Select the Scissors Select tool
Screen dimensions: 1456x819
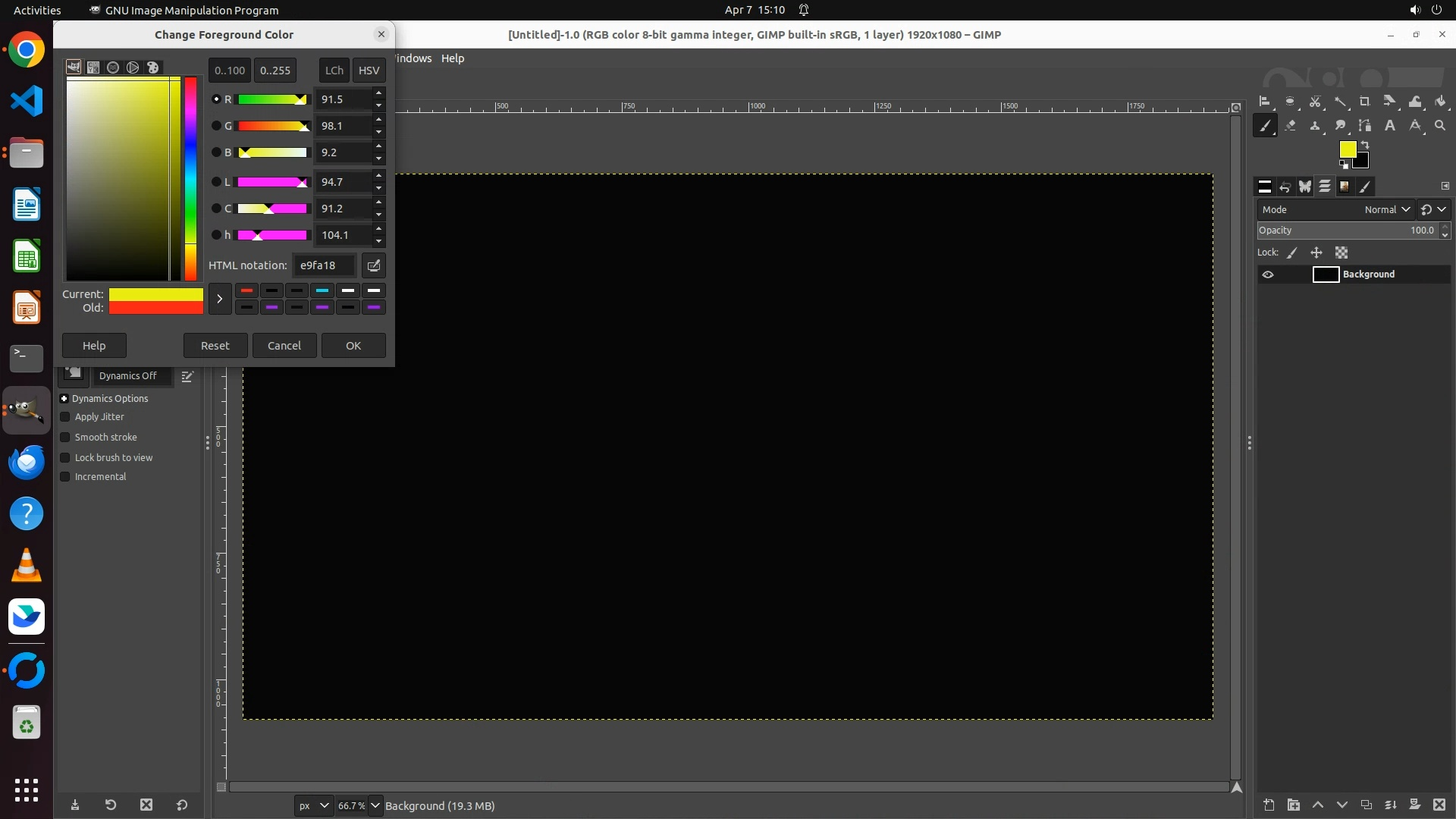[1315, 102]
